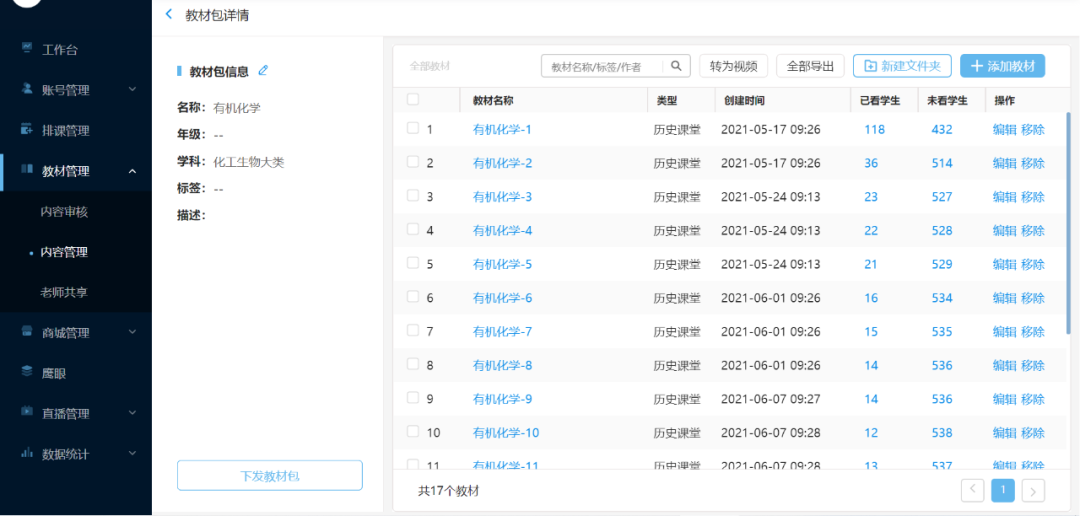Click the 全部教材 breadcrumb text
The height and width of the screenshot is (516, 1080).
coord(430,66)
